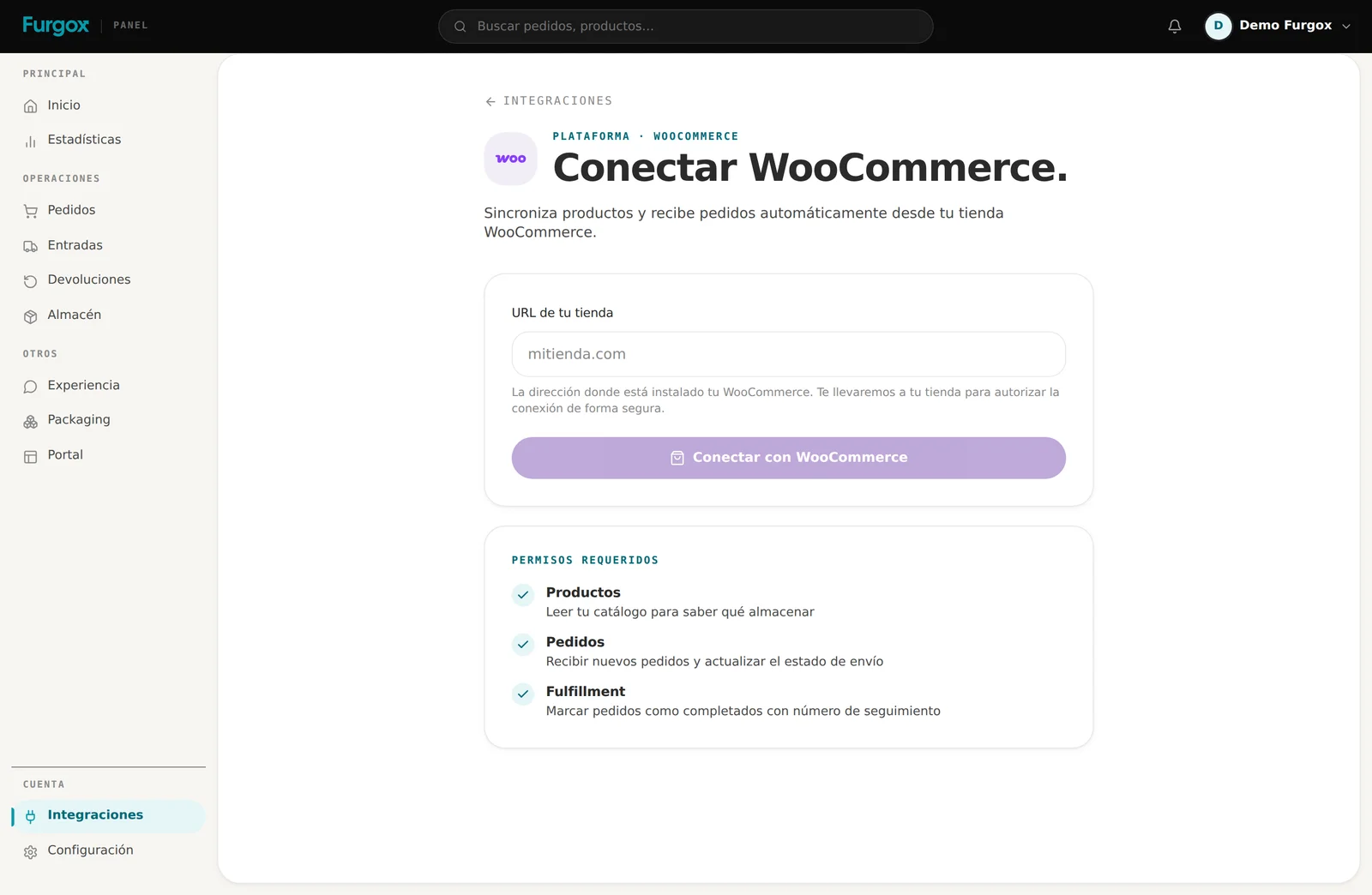Open Packaging section
Image resolution: width=1372 pixels, height=895 pixels.
(108, 419)
